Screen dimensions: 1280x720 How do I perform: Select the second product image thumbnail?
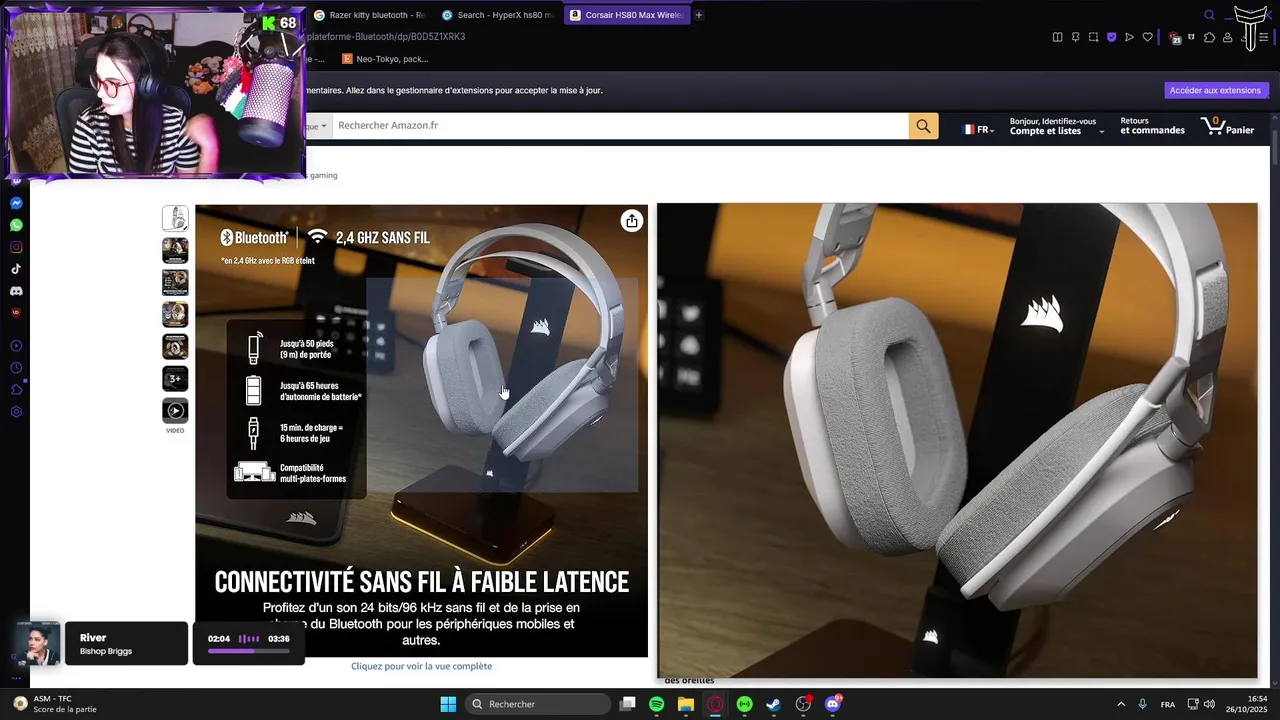click(175, 250)
